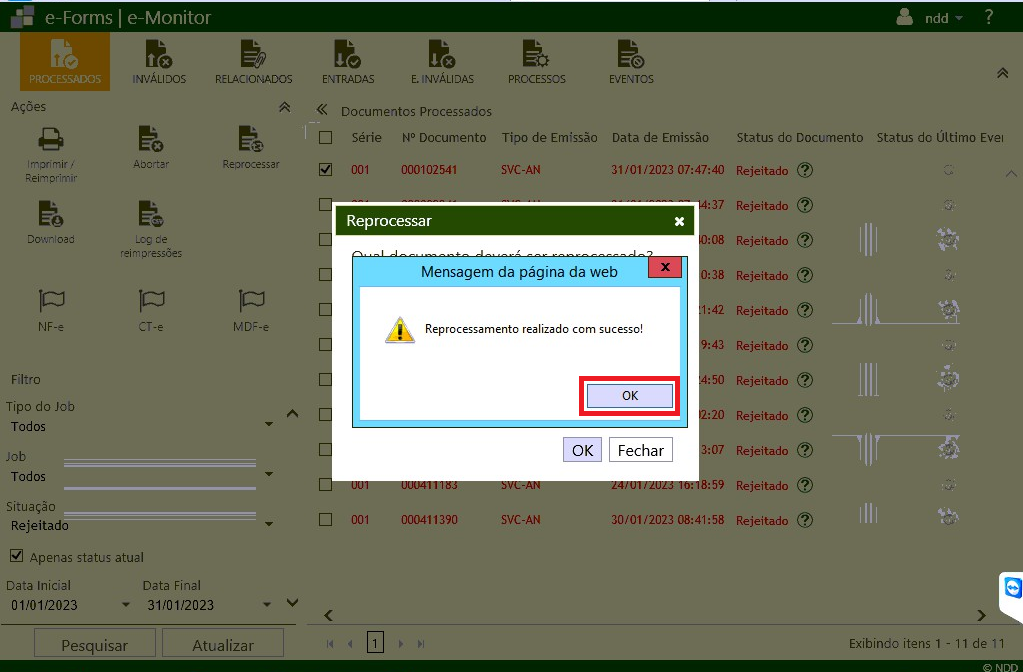Viewport: 1023px width, 672px height.
Task: Sort by Nº Documento column header
Action: click(x=444, y=138)
